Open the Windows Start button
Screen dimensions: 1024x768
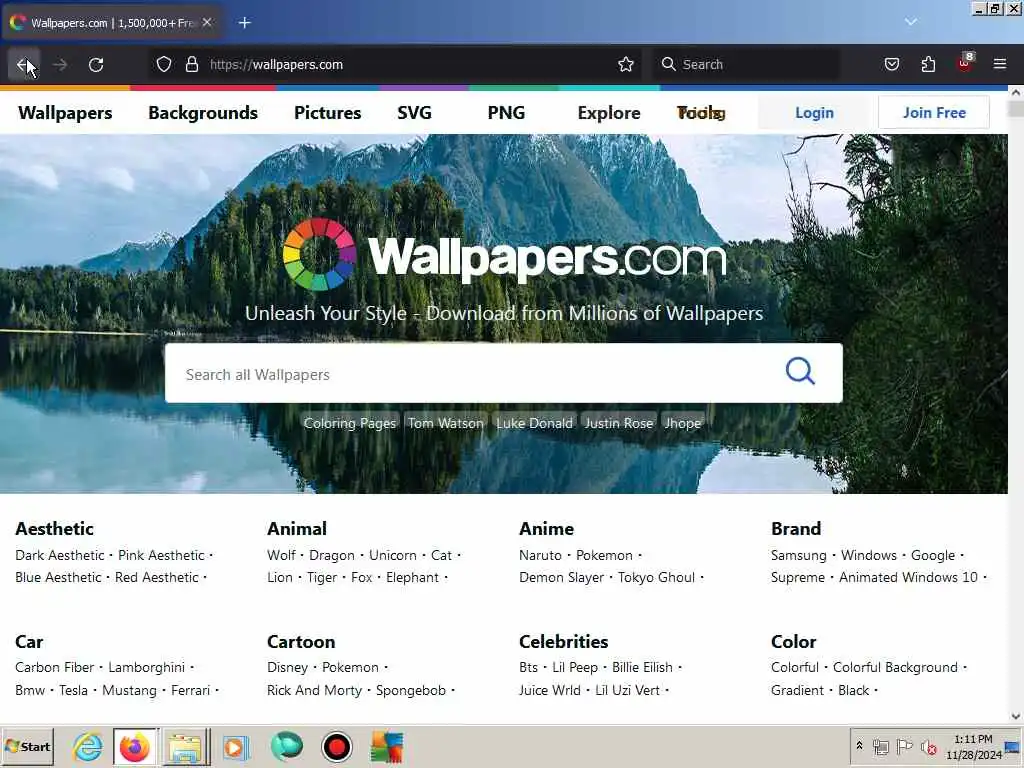click(27, 746)
